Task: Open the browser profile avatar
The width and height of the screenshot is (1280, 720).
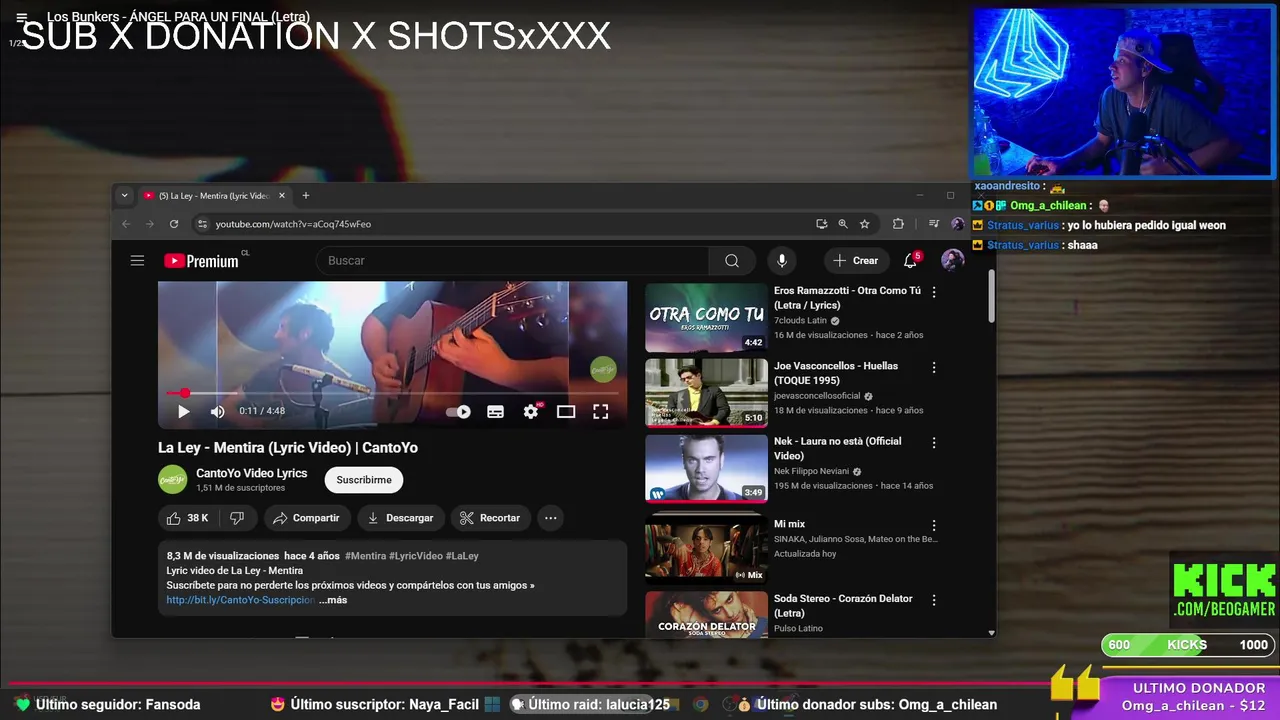Action: coord(958,224)
